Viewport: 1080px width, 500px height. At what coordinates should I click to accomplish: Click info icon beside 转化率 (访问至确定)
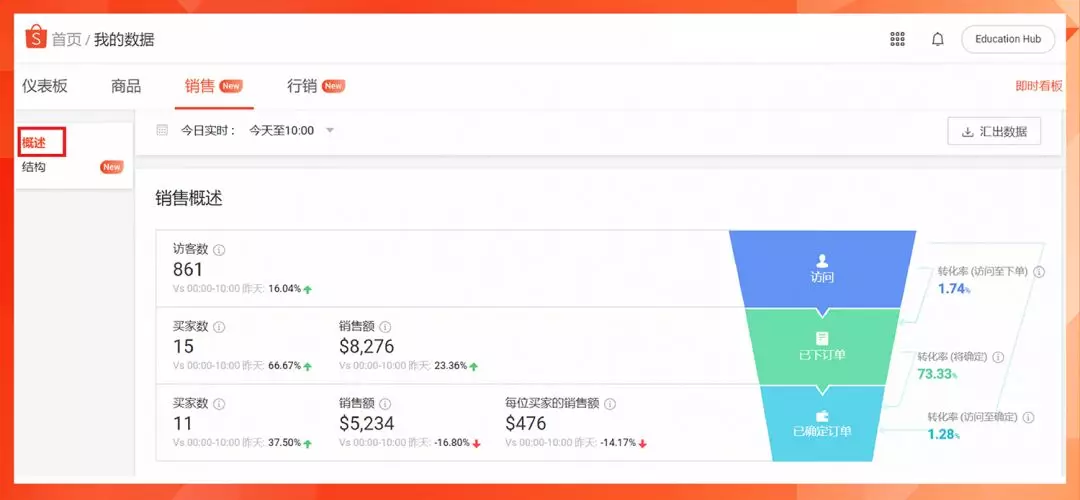pos(1028,417)
